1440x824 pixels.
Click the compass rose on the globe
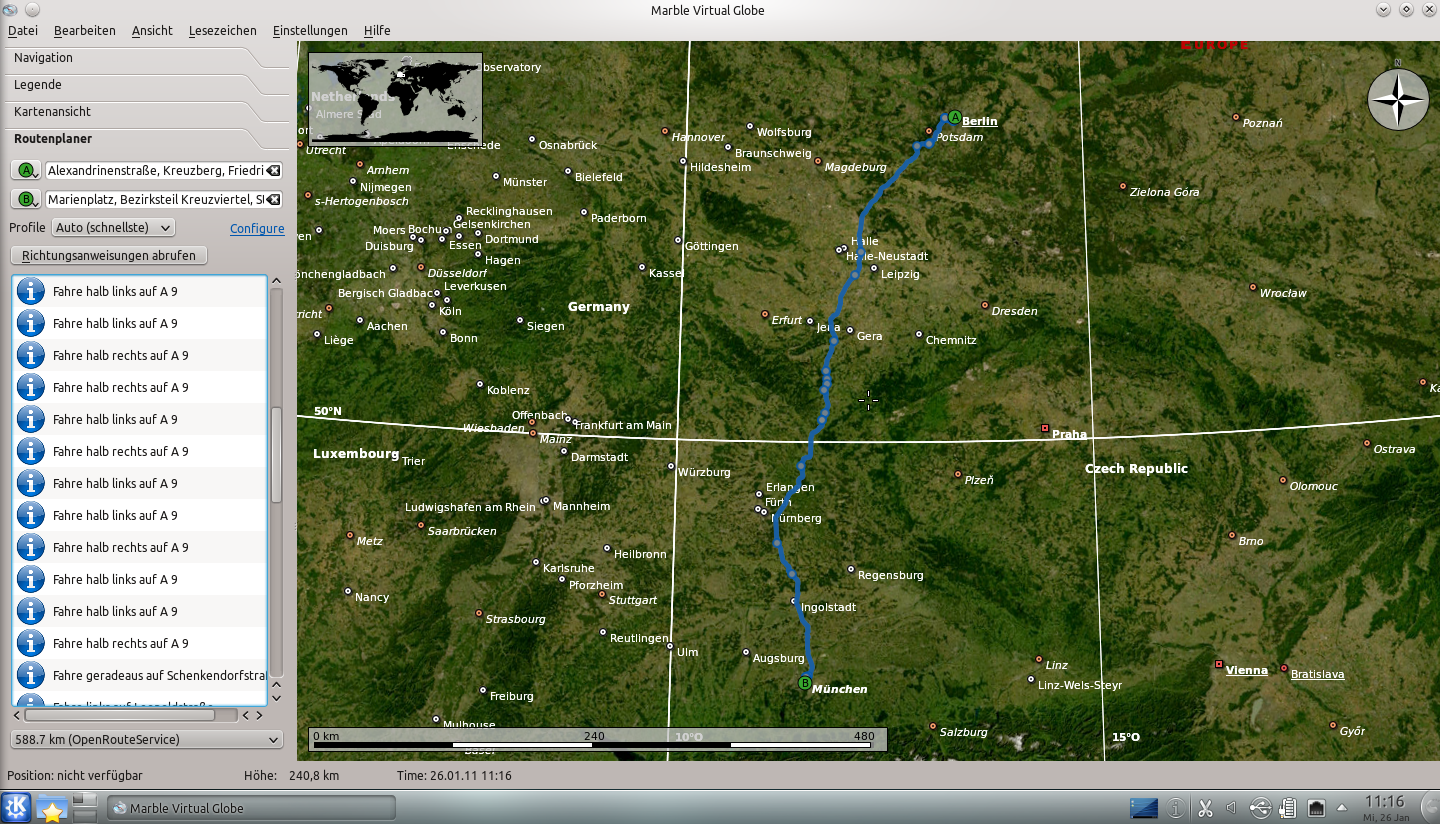click(1397, 98)
